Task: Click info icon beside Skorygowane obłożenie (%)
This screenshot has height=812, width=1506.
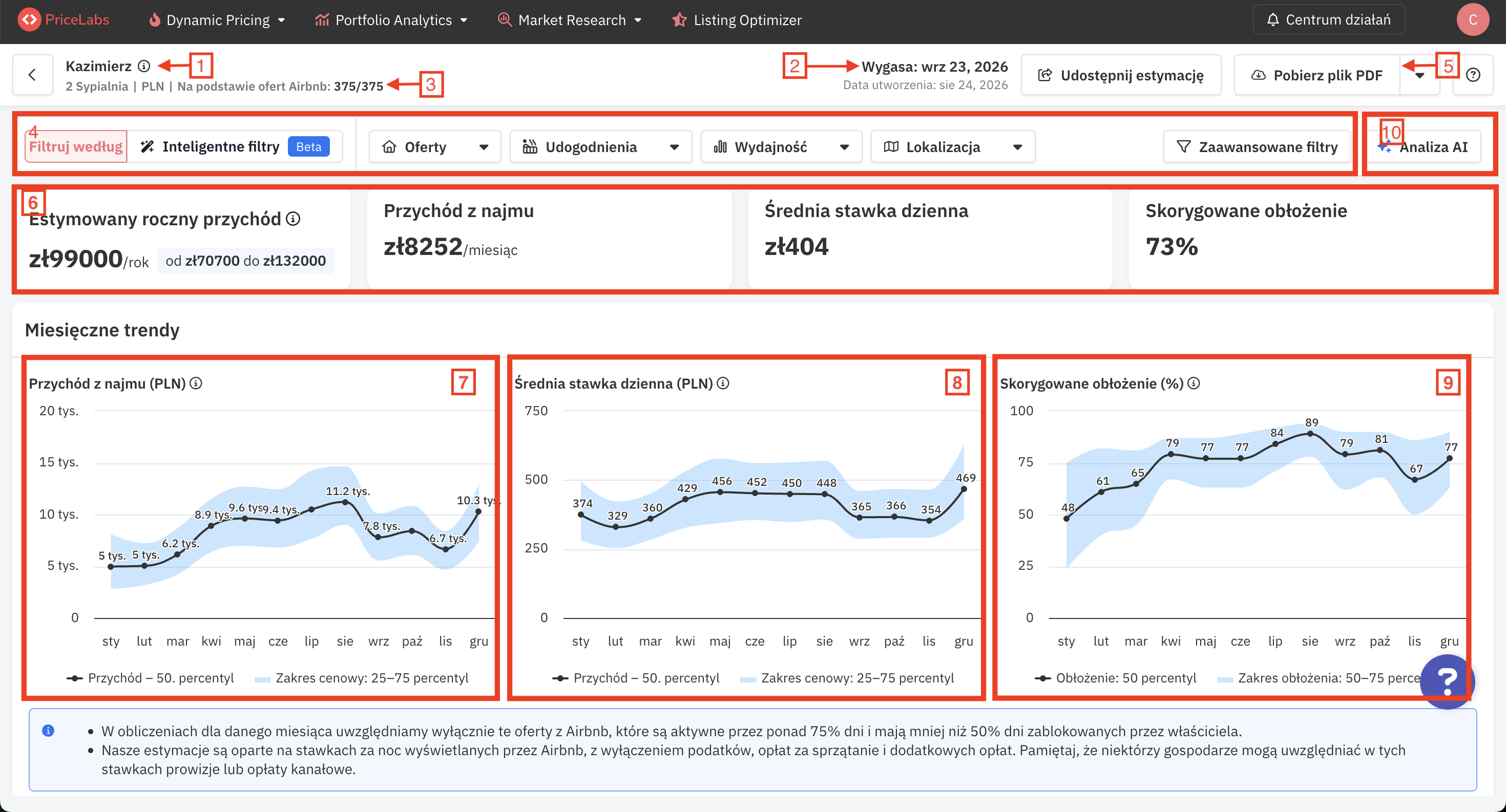Action: 1194,383
